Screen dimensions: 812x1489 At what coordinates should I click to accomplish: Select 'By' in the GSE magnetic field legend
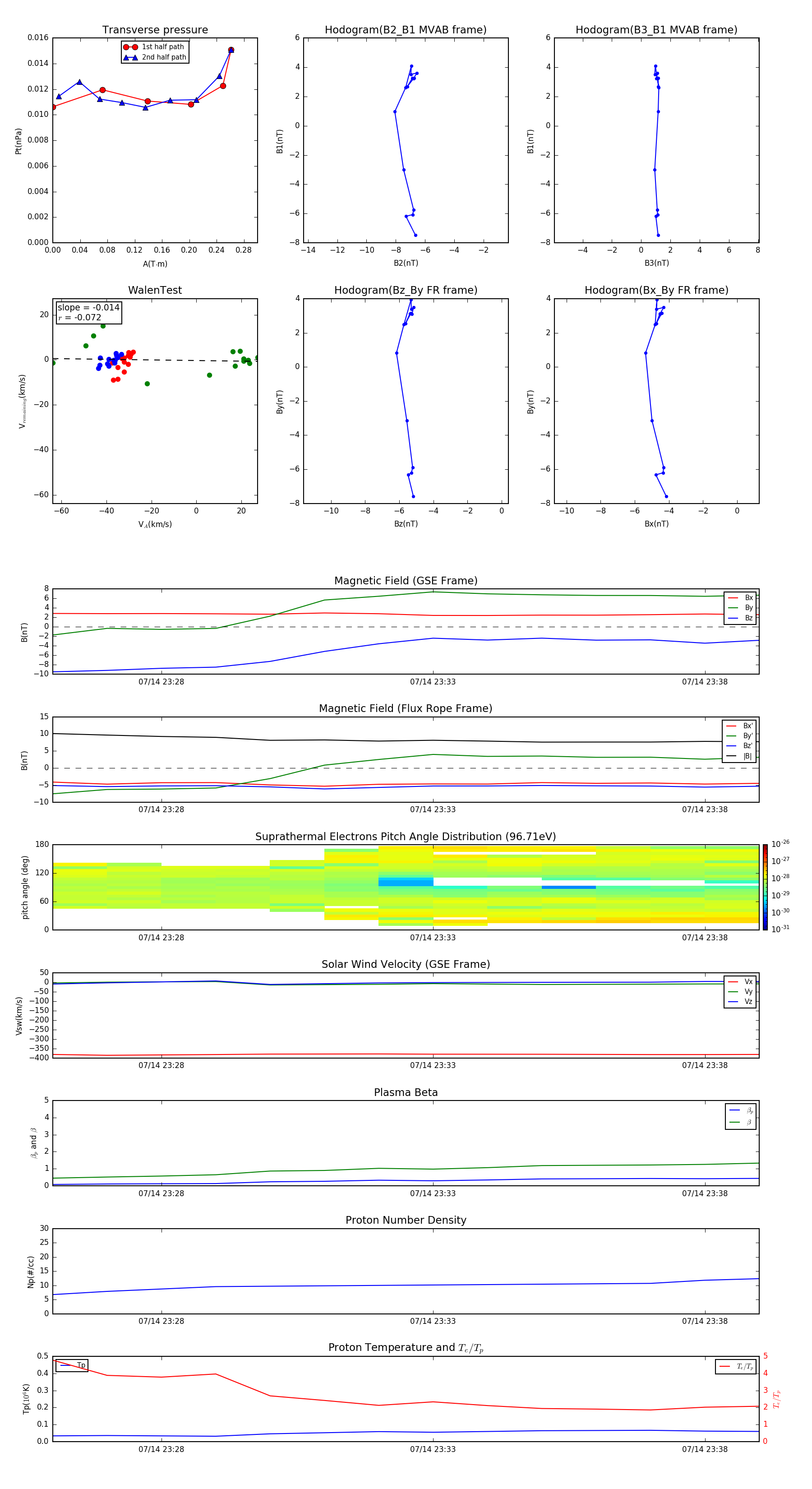pyautogui.click(x=740, y=607)
